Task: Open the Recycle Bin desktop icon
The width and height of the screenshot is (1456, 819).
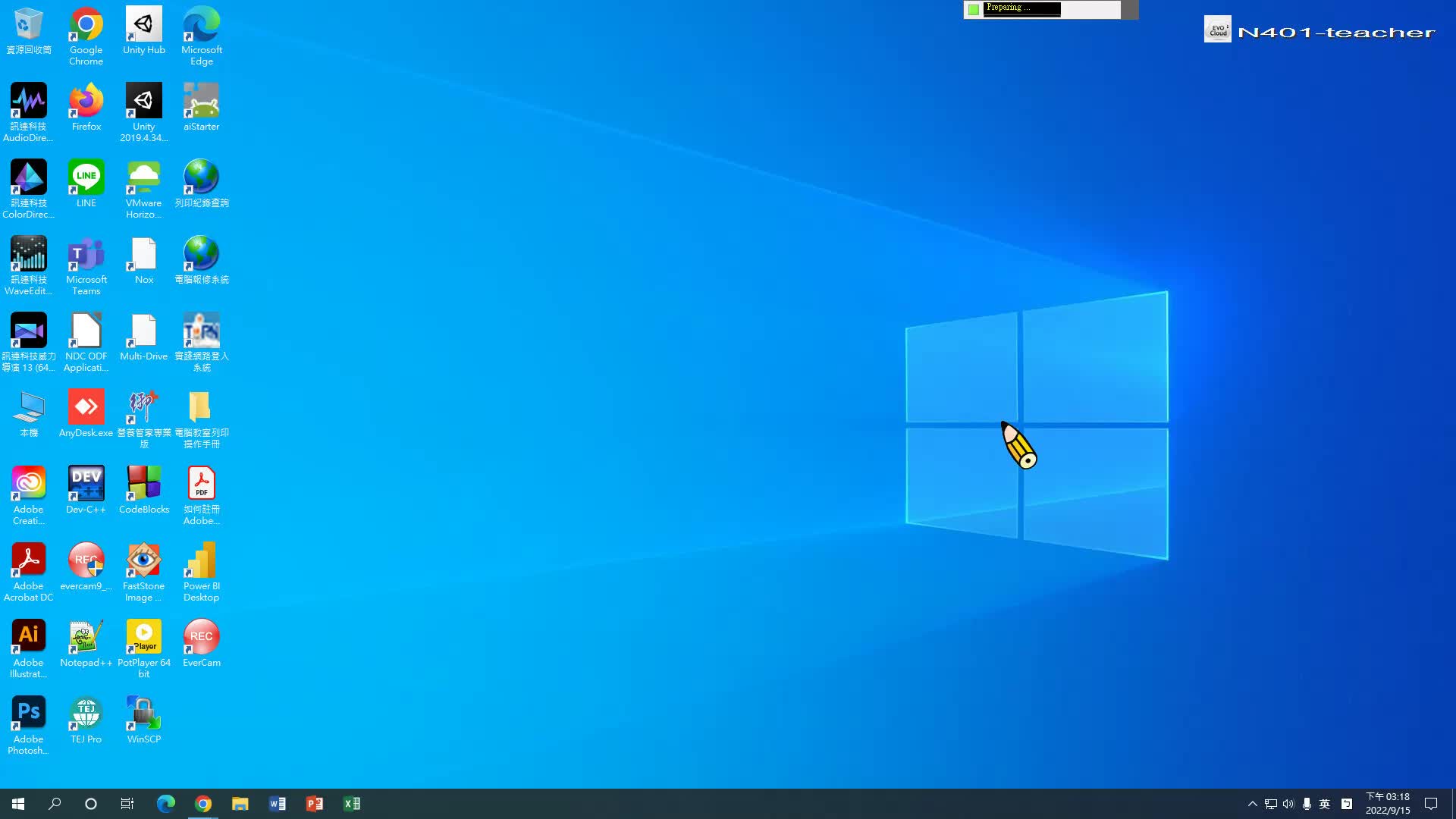Action: pyautogui.click(x=29, y=30)
